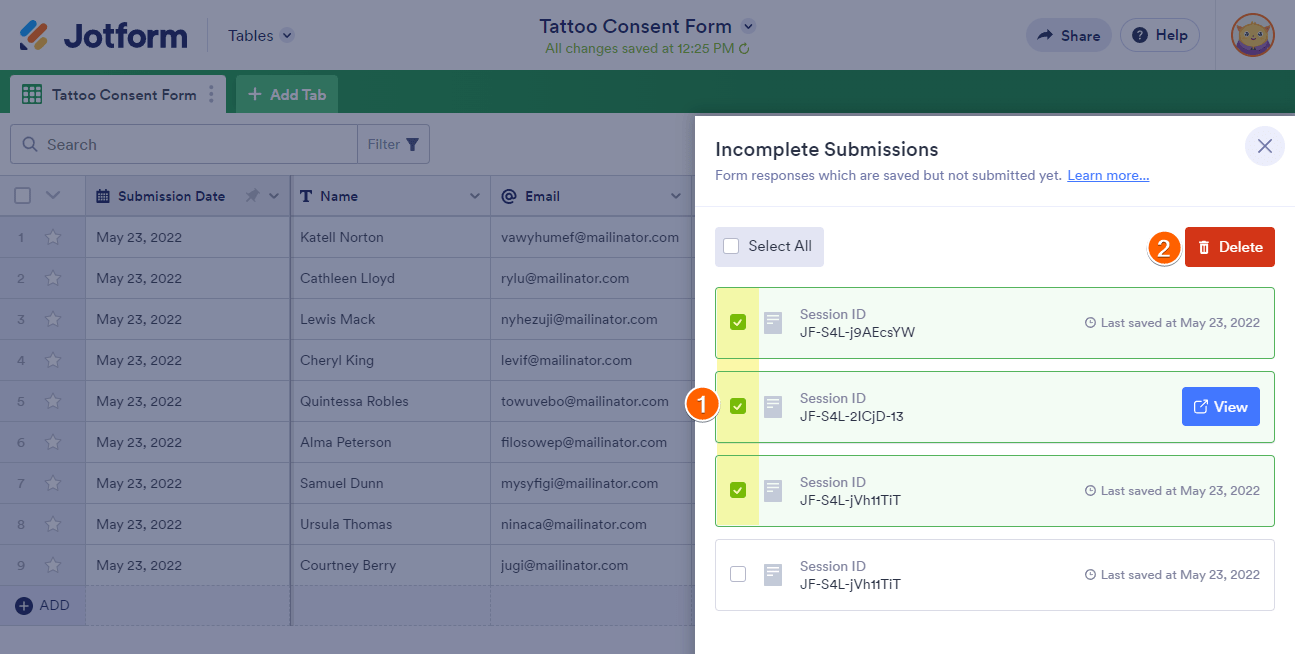Expand the Tables dropdown

[287, 36]
